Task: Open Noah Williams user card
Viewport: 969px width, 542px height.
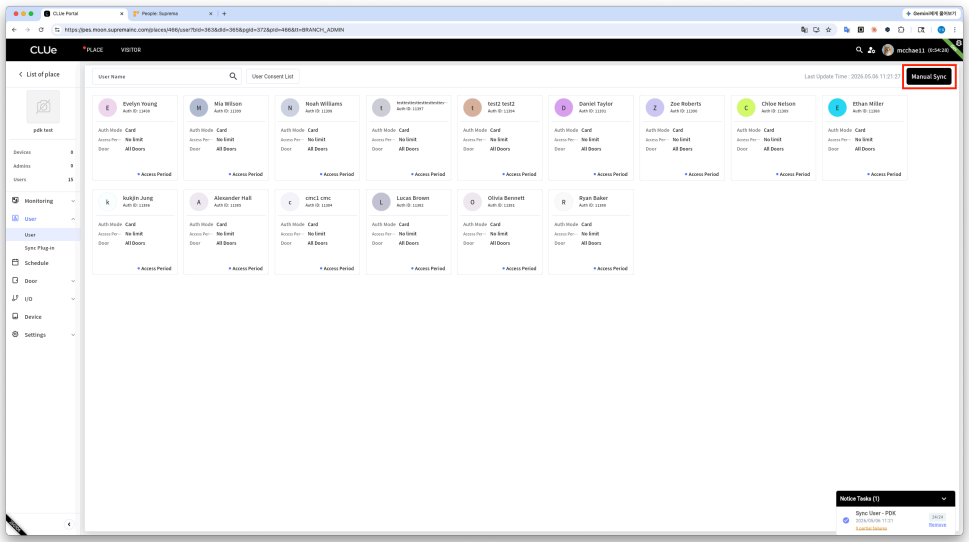Action: (317, 138)
